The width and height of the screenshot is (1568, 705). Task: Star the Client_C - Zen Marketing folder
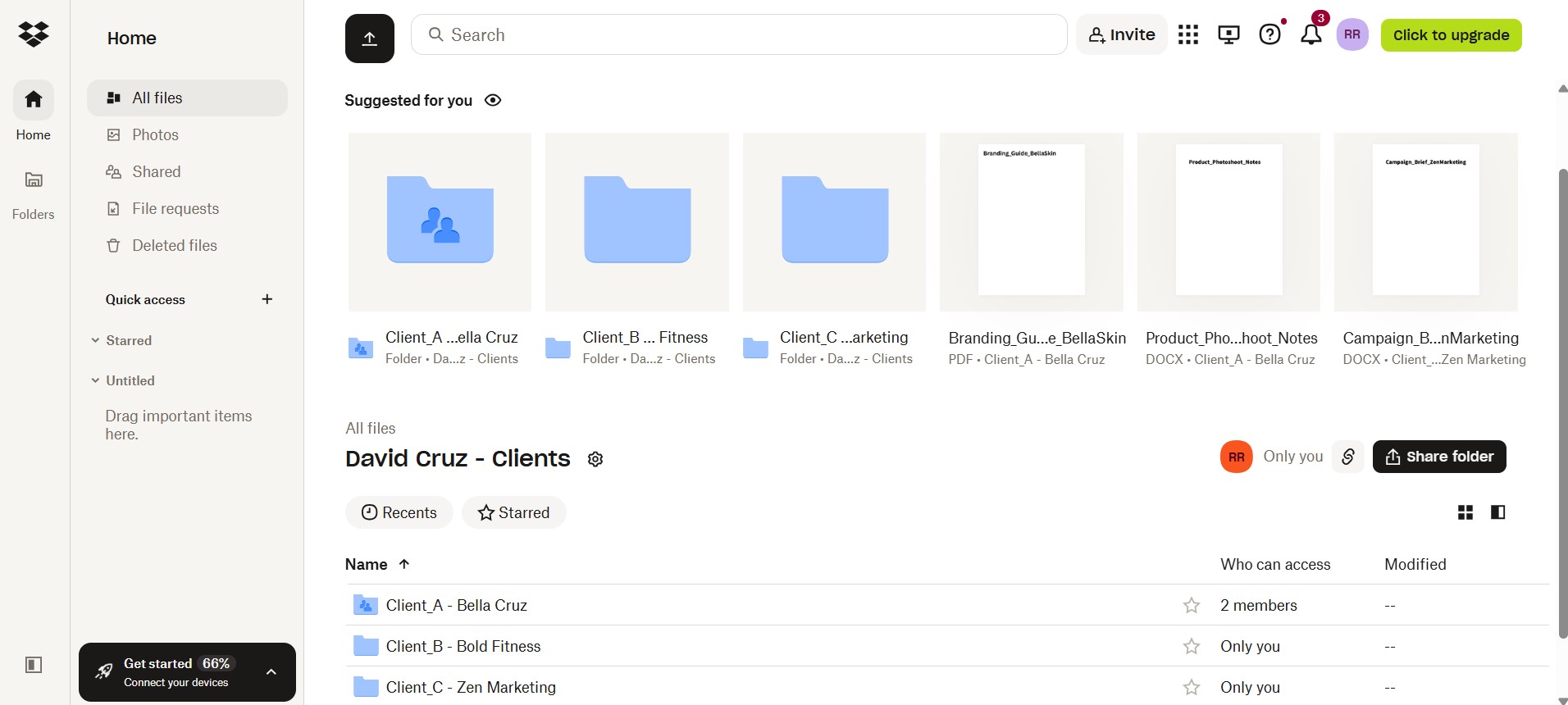(1192, 687)
